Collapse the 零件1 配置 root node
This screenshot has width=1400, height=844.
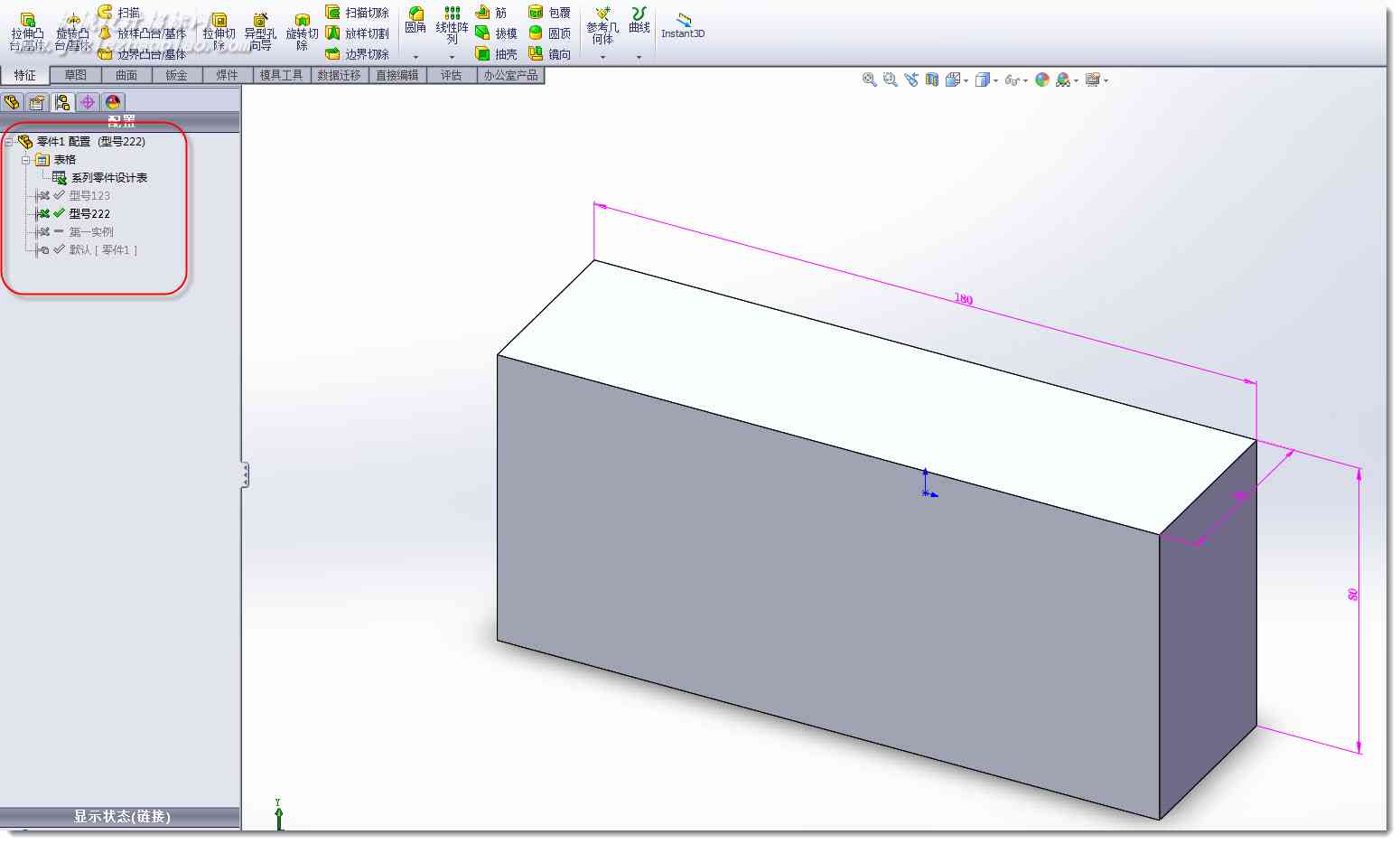pyautogui.click(x=9, y=142)
